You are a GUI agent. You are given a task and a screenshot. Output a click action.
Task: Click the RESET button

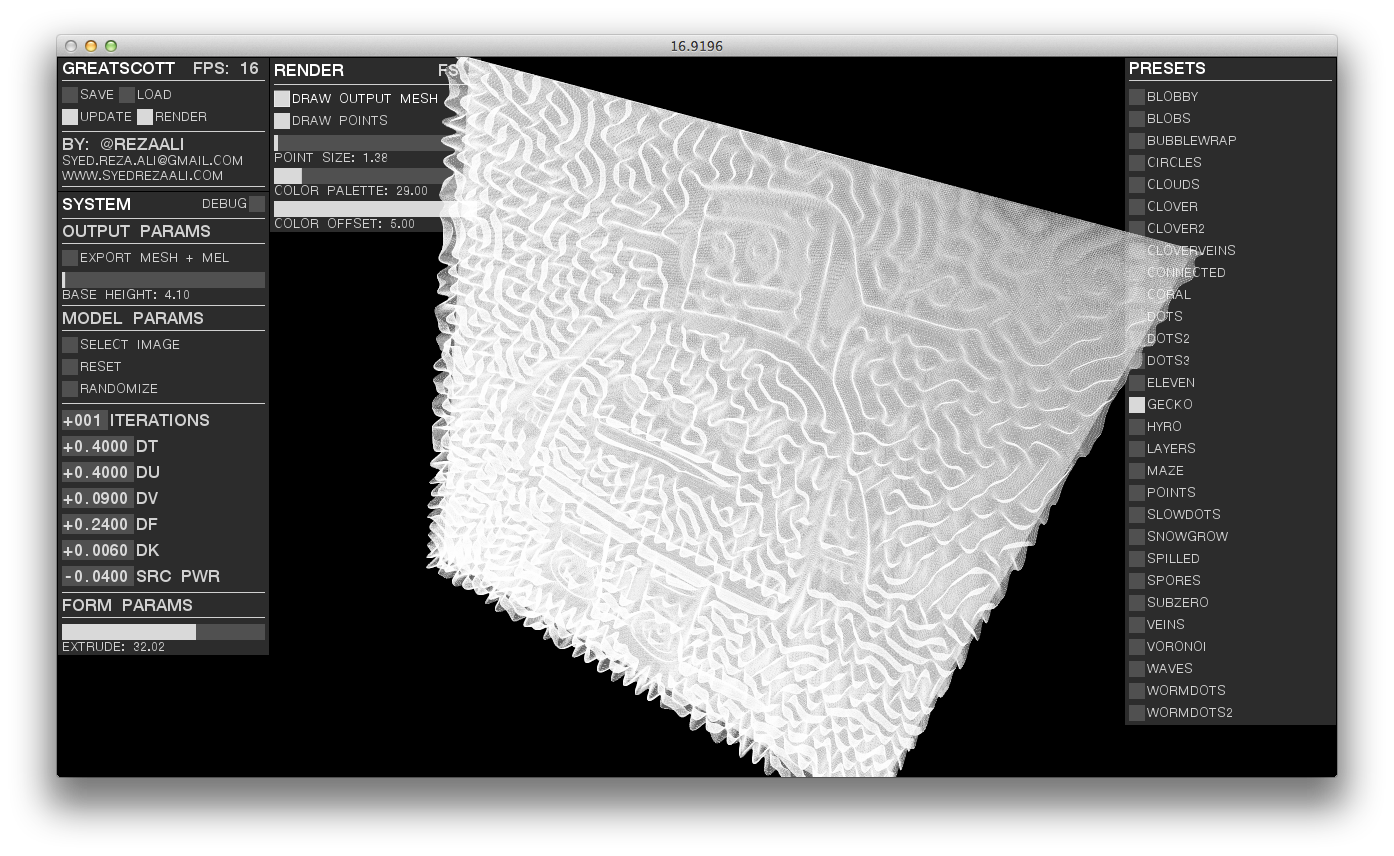pyautogui.click(x=70, y=366)
